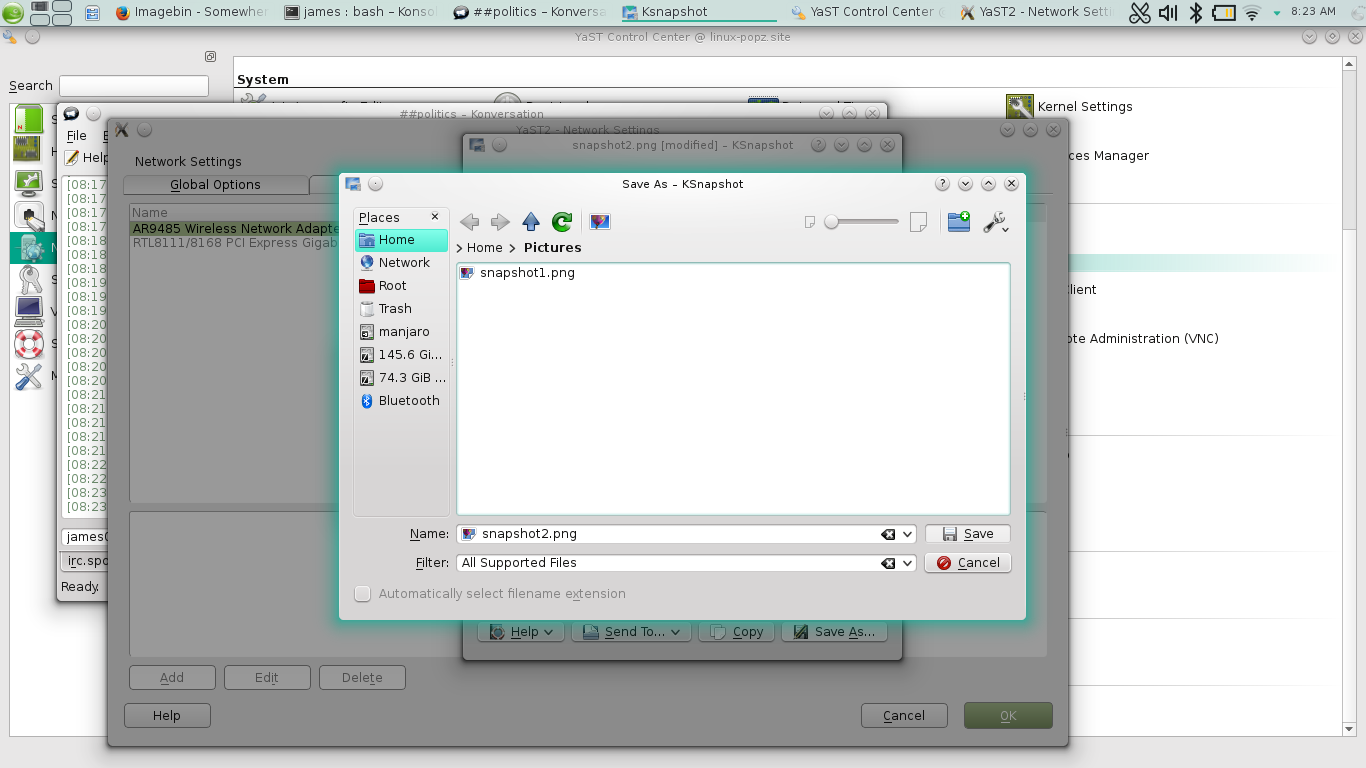Click the large-icon end of the zoom slider

(918, 222)
